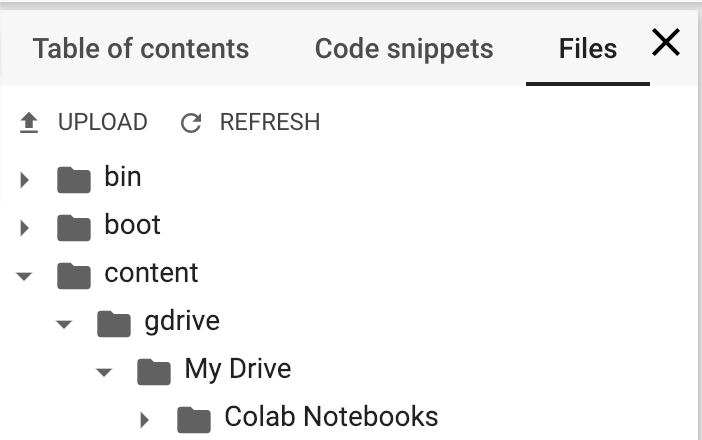Expand the bin folder arrow
This screenshot has height=440, width=702.
24,180
